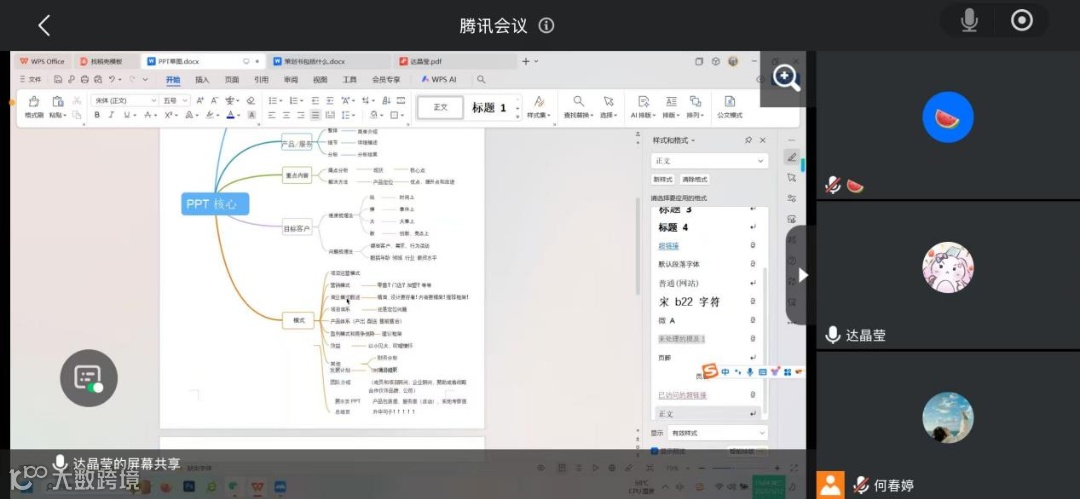The height and width of the screenshot is (499, 1080).
Task: Click the 清除格式 button
Action: tap(695, 179)
